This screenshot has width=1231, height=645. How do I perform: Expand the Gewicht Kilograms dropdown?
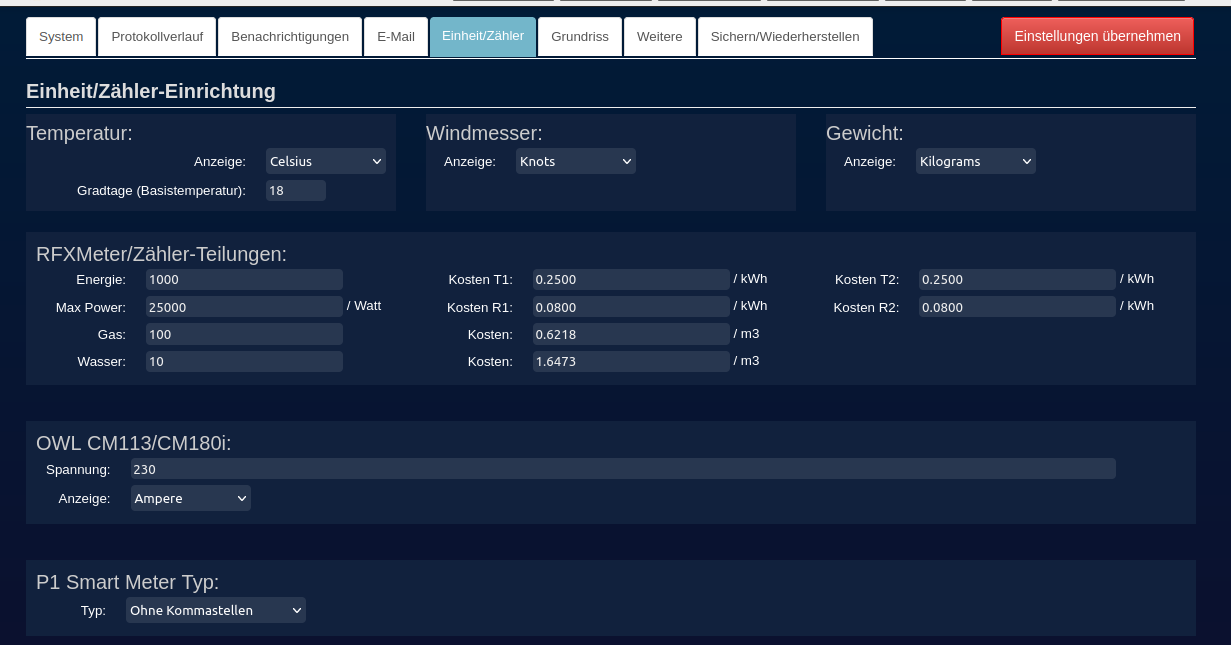(x=976, y=161)
